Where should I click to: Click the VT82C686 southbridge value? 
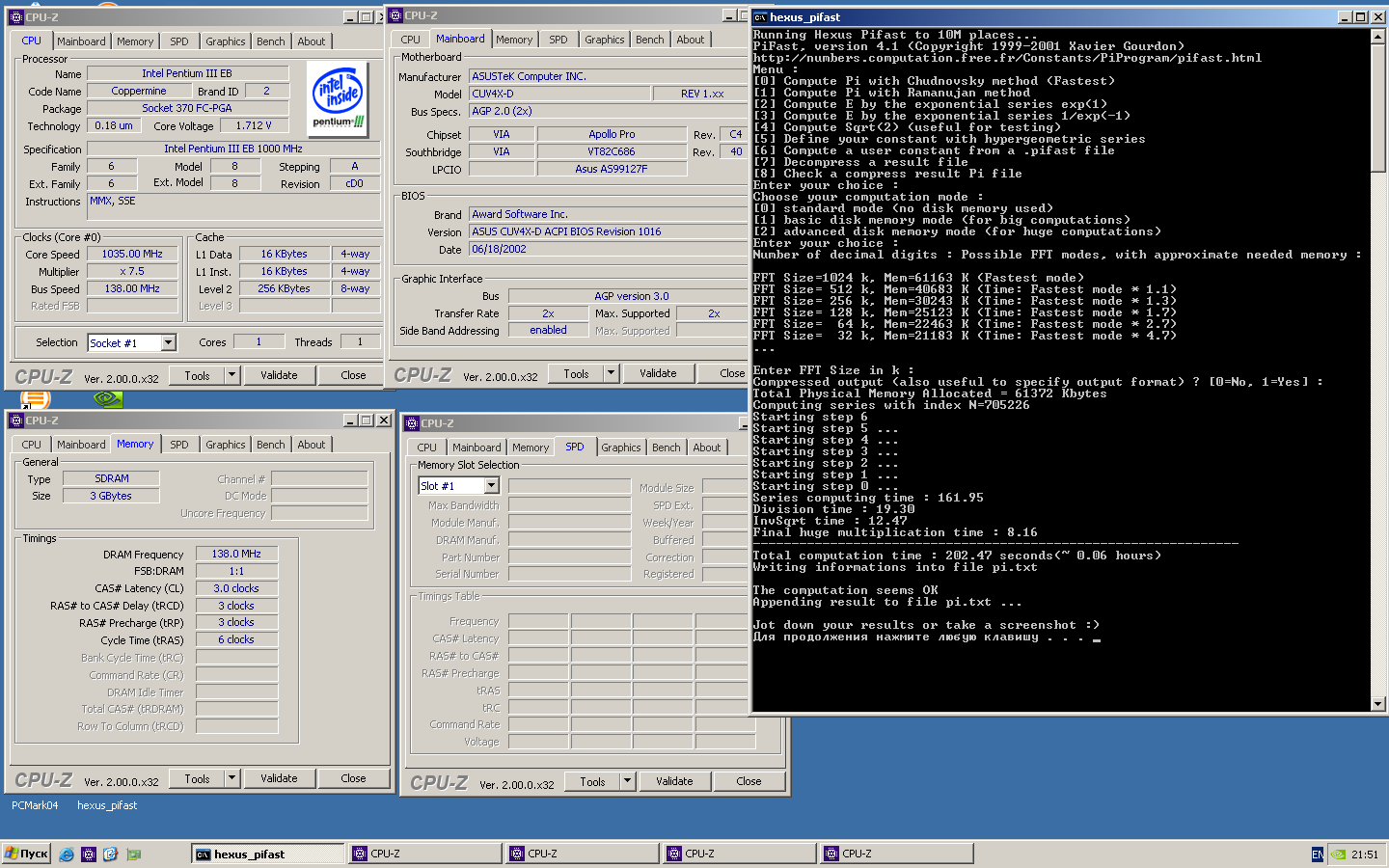612,151
